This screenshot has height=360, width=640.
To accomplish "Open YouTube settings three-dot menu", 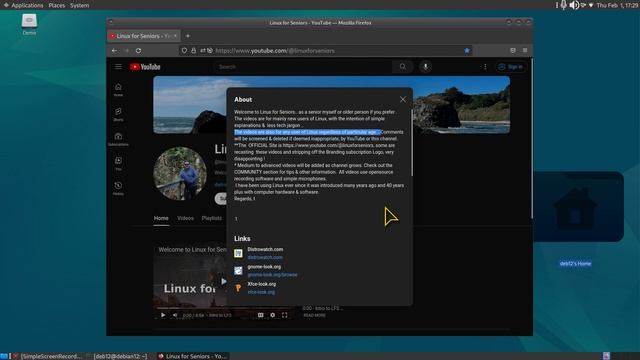I will [485, 67].
